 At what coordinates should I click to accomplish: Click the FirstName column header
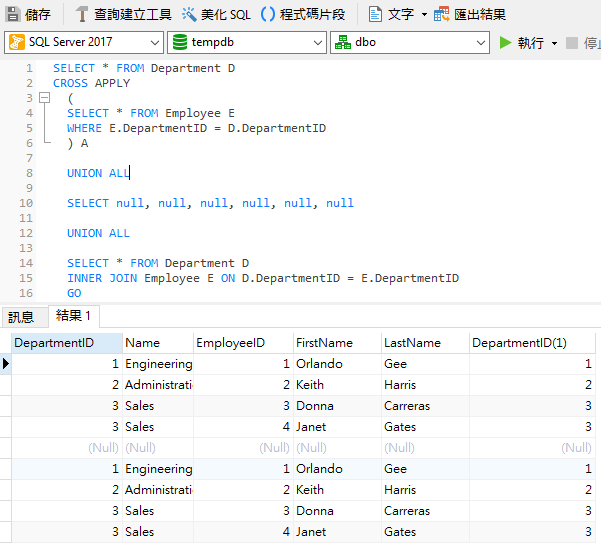[x=323, y=343]
